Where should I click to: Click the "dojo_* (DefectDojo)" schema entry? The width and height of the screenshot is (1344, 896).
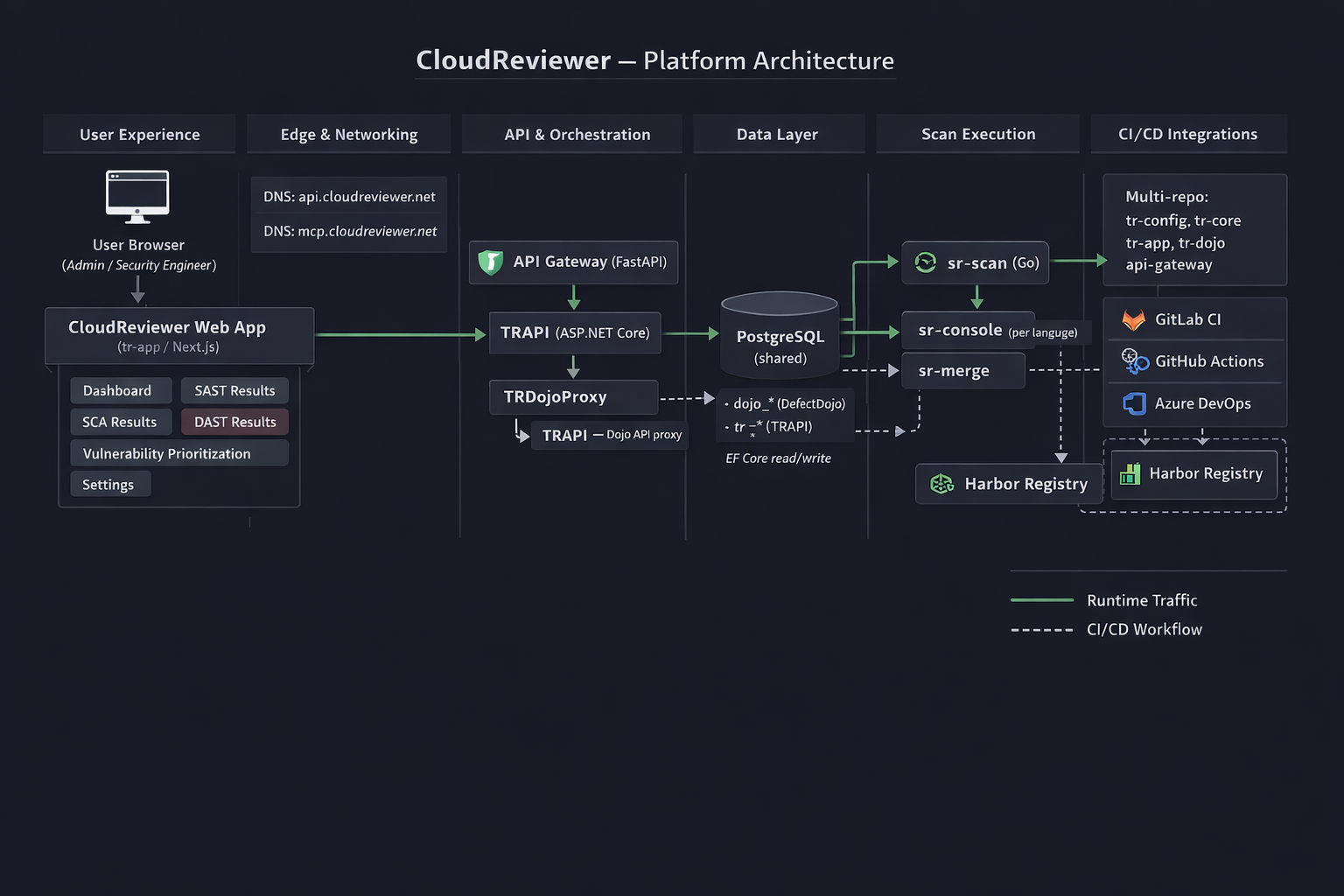pos(785,403)
